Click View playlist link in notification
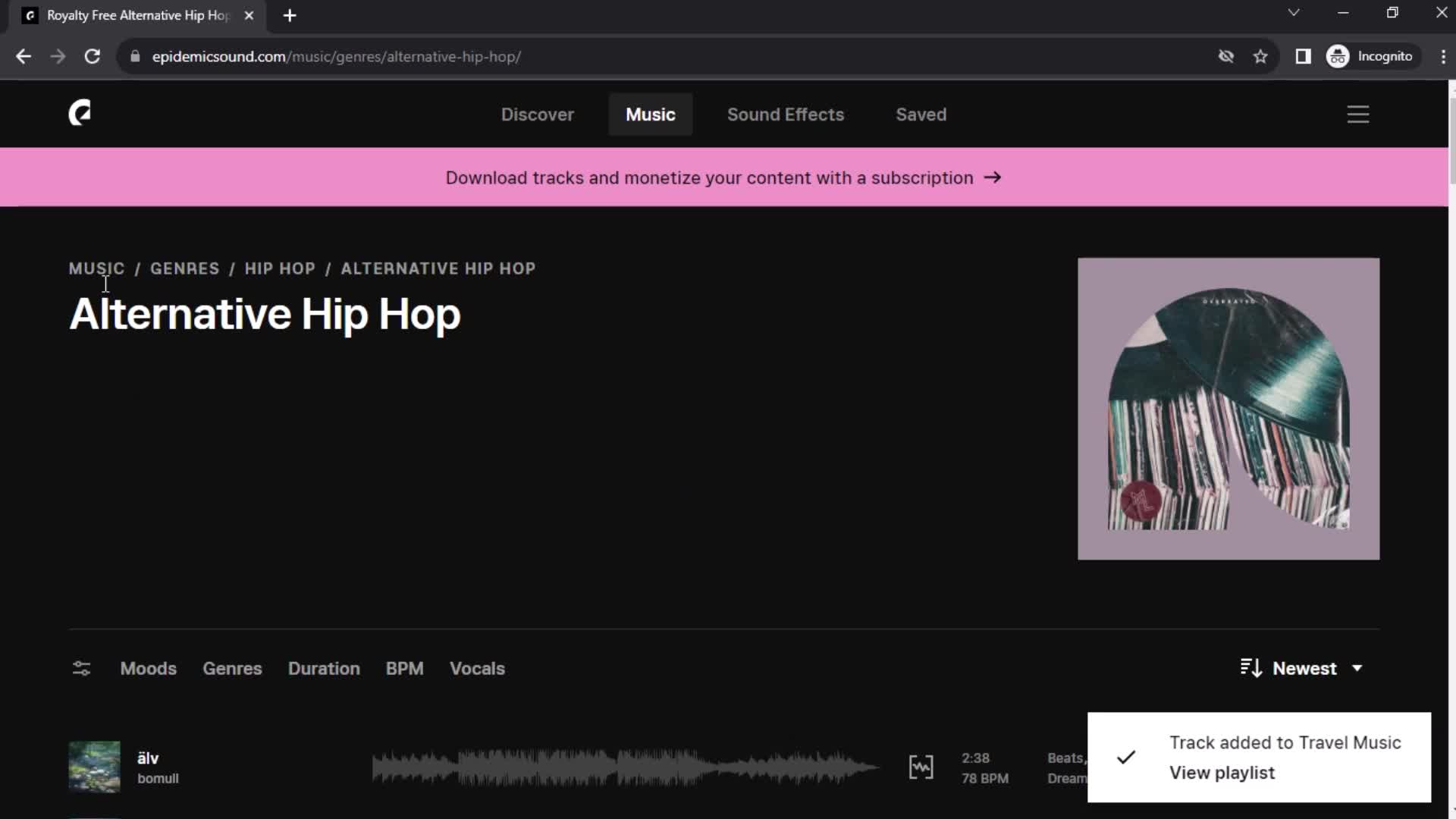 tap(1223, 772)
